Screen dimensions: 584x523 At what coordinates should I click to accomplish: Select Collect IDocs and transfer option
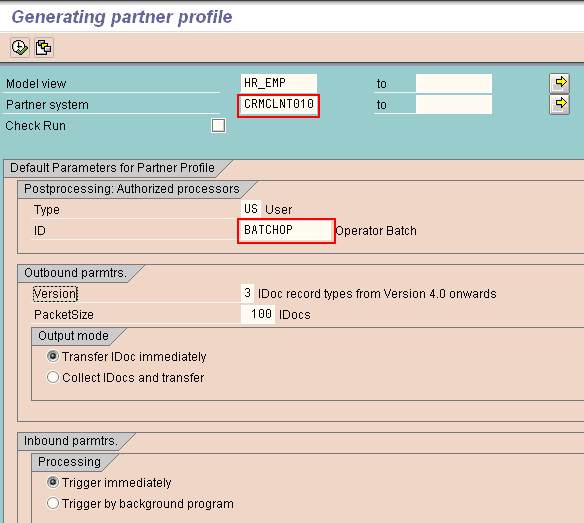coord(53,377)
